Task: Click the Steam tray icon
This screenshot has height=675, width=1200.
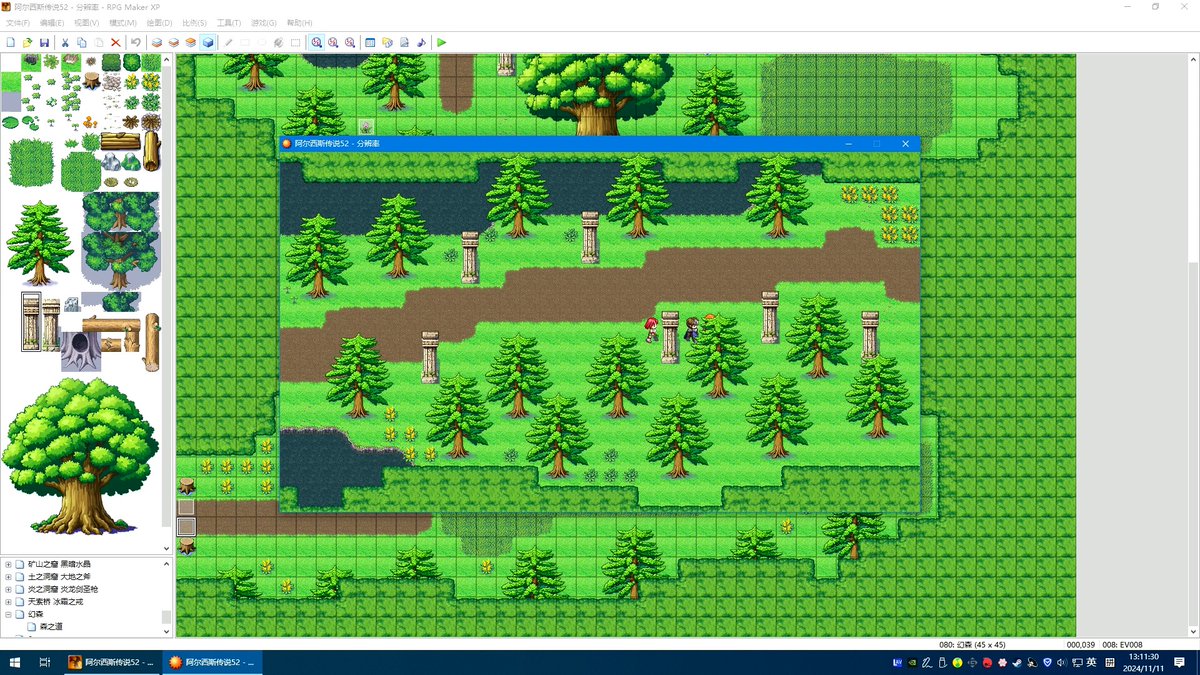Action: pyautogui.click(x=1016, y=662)
